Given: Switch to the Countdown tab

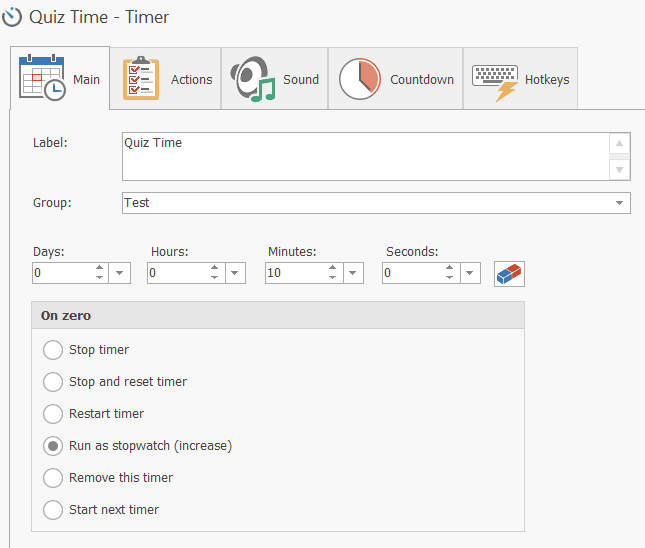Looking at the screenshot, I should [396, 78].
